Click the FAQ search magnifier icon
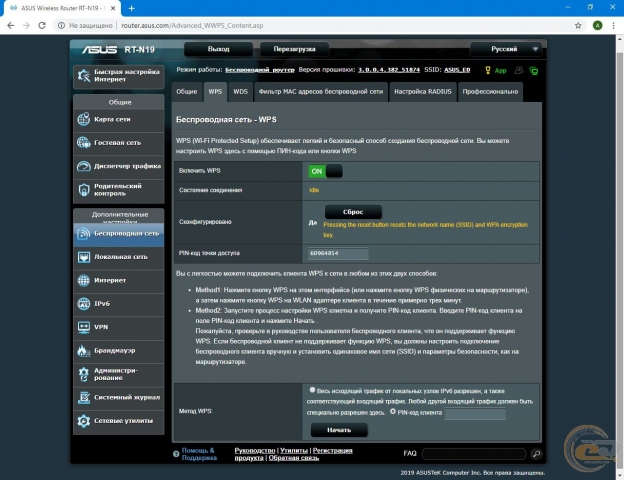 [x=536, y=454]
